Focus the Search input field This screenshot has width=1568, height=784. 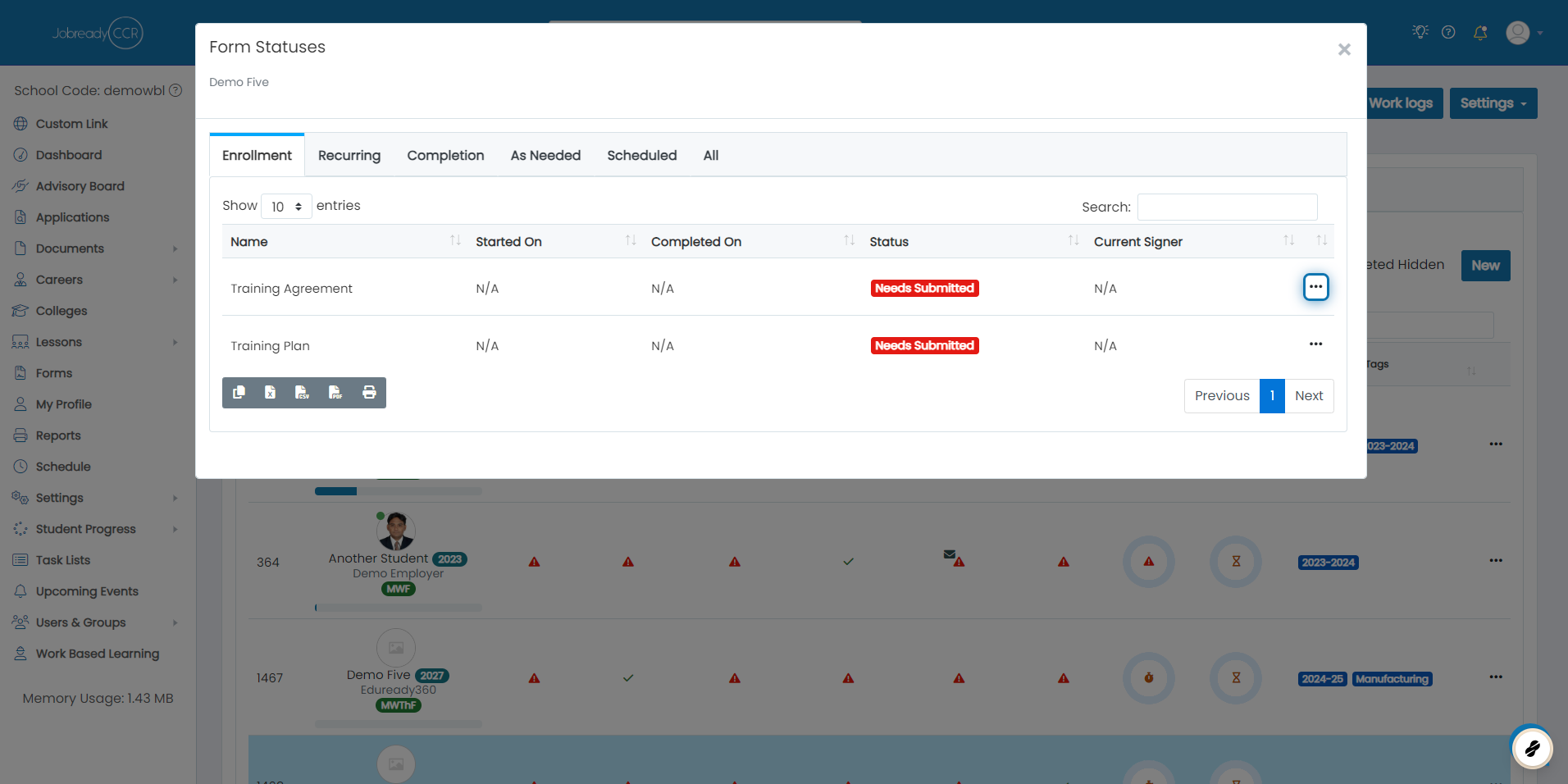tap(1227, 207)
